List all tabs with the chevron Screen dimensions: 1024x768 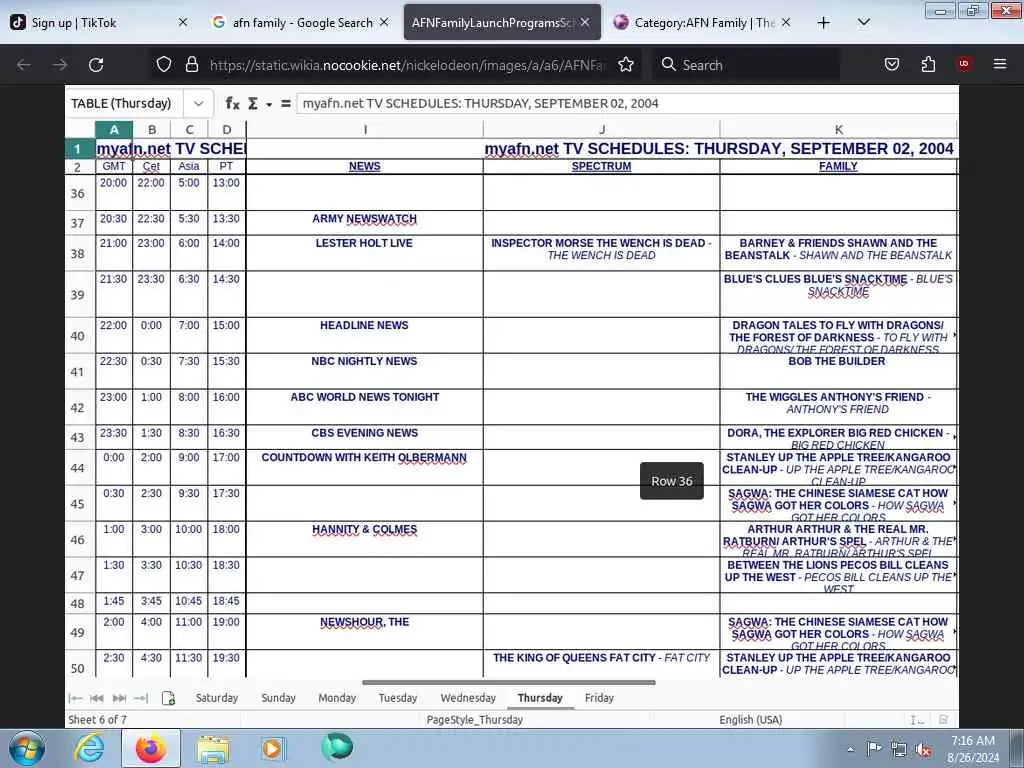863,22
